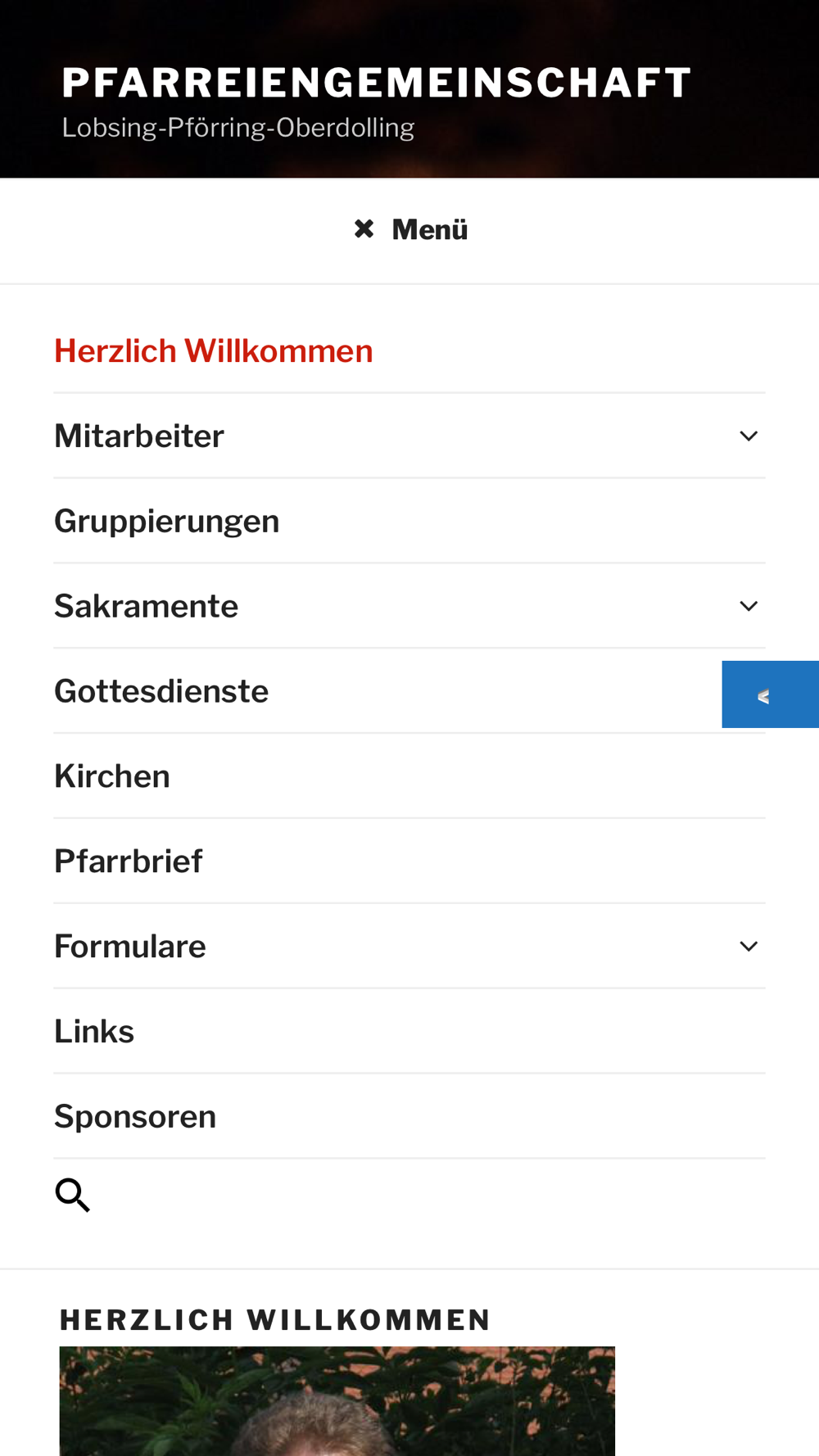
Task: Open search via the magnifier icon
Action: point(72,1196)
